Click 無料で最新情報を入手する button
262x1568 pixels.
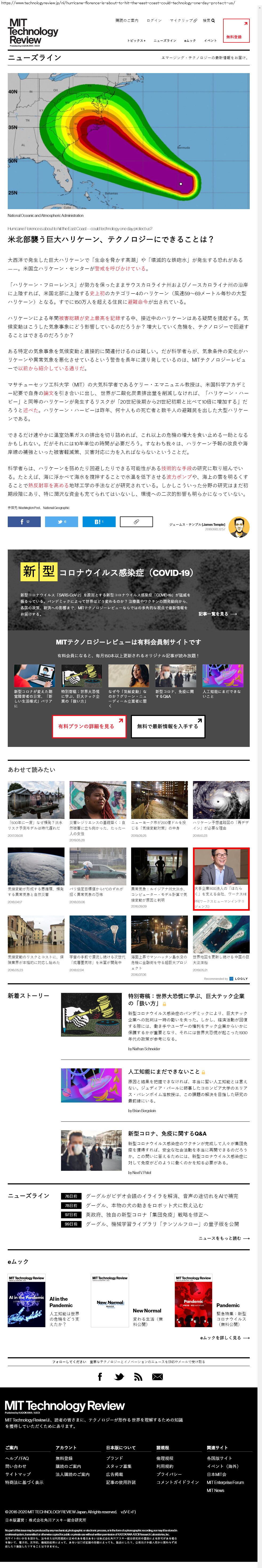tap(167, 726)
